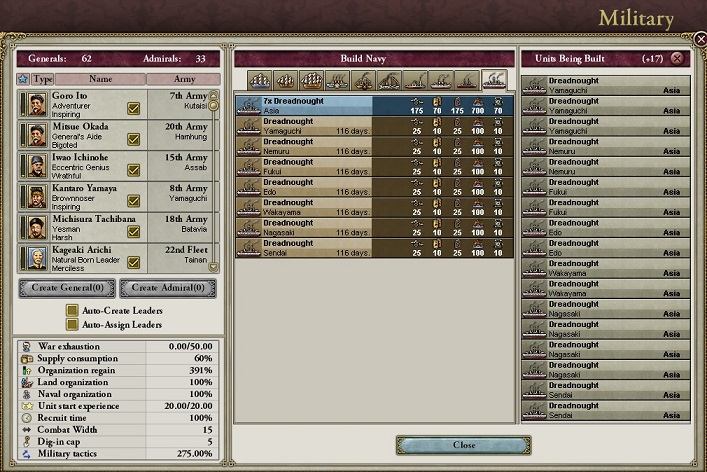Click Create General button

67,288
